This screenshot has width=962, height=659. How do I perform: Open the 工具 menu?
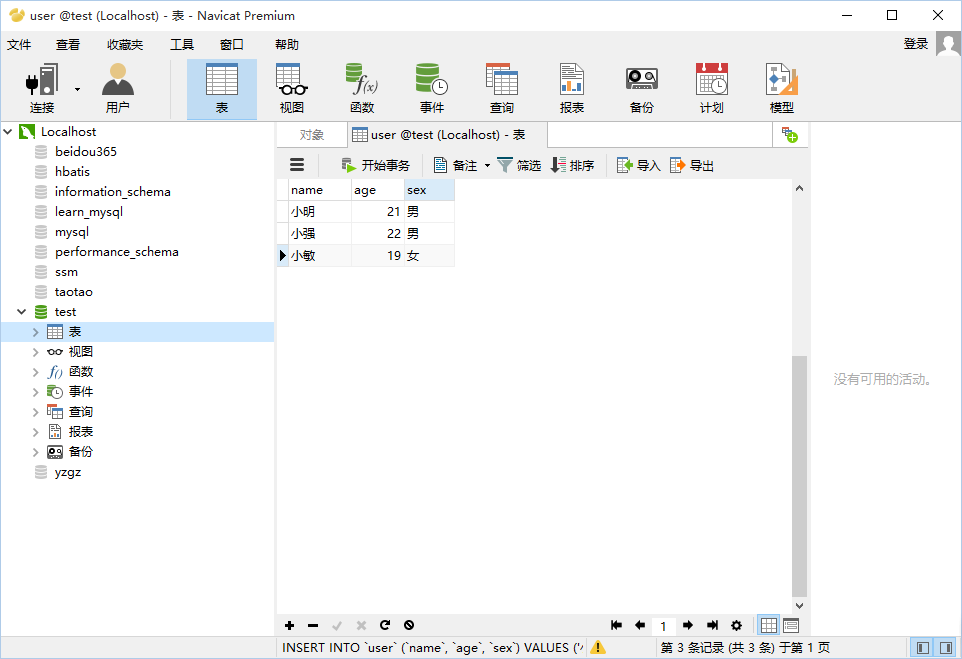click(x=182, y=45)
